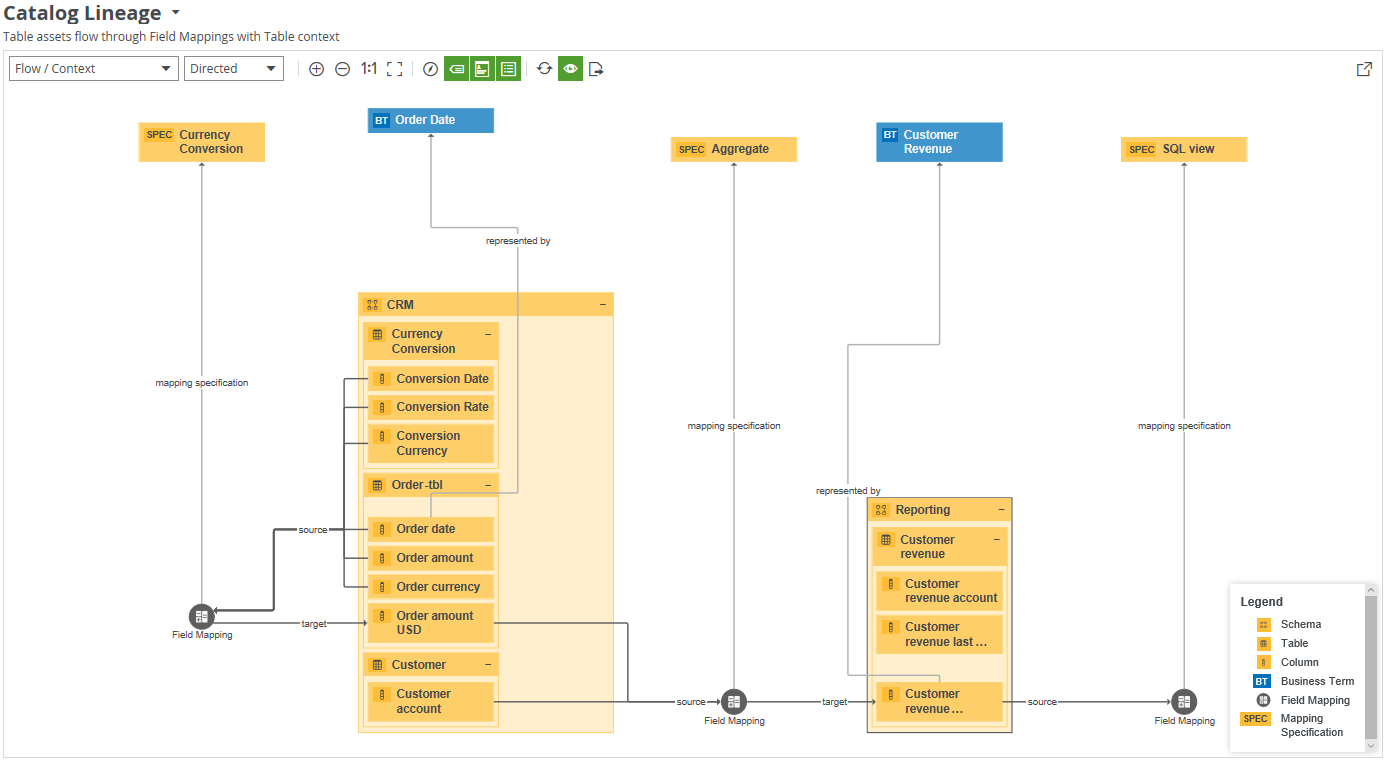This screenshot has width=1385, height=761.
Task: Collapse the CRM schema box
Action: (603, 305)
